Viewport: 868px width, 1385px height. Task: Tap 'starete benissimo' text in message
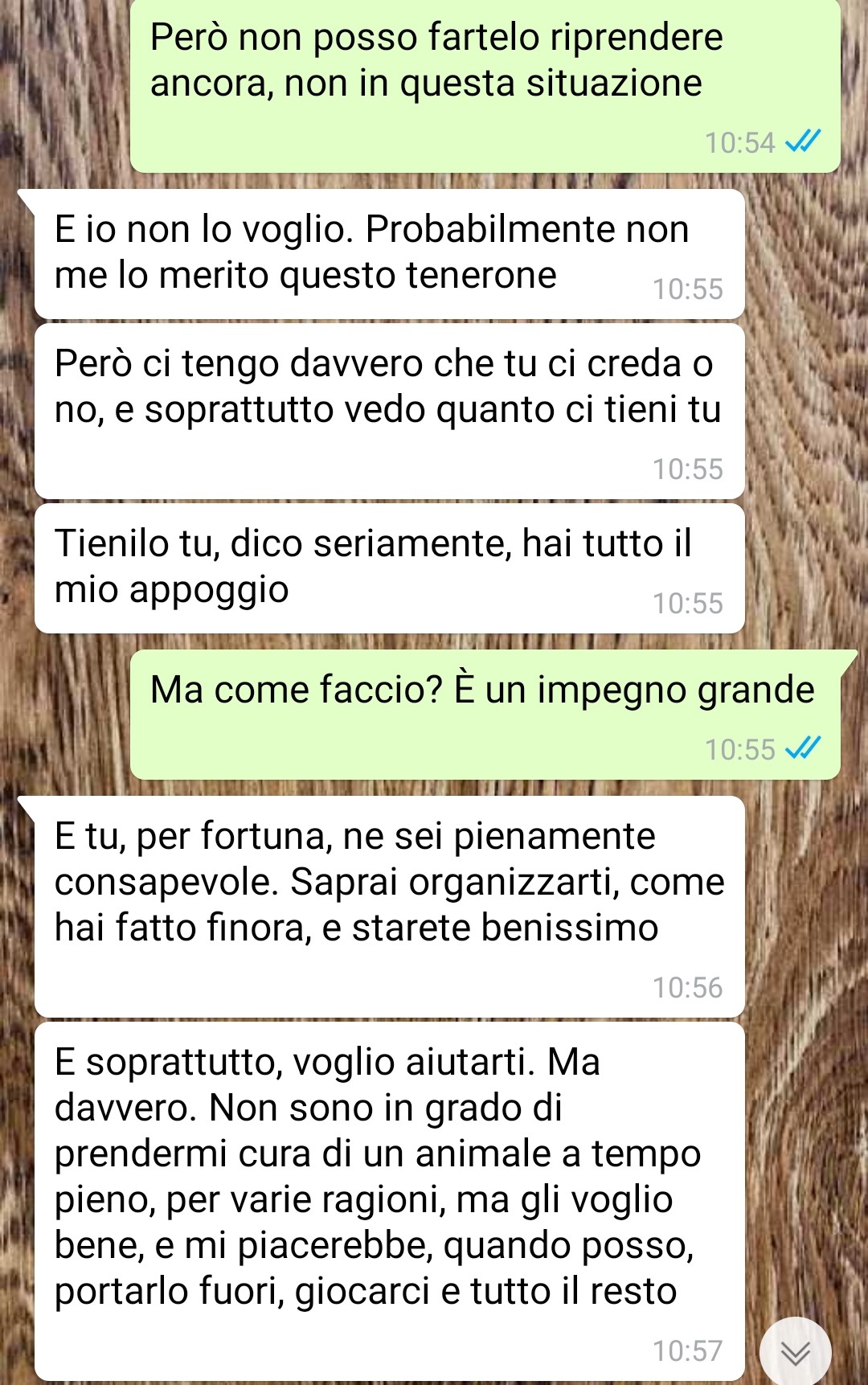point(505,928)
